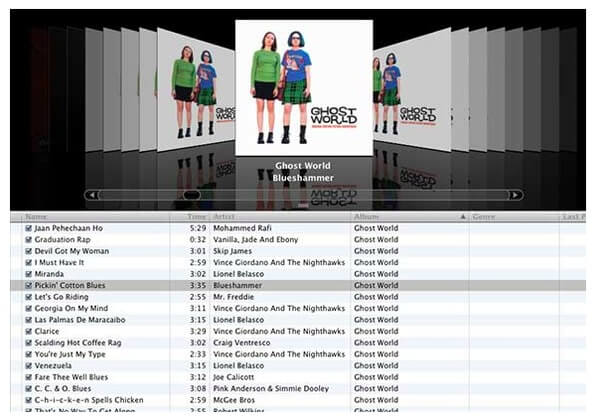The height and width of the screenshot is (420, 600).
Task: Uncheck the Let's Go Riding checkbox
Action: tap(28, 297)
